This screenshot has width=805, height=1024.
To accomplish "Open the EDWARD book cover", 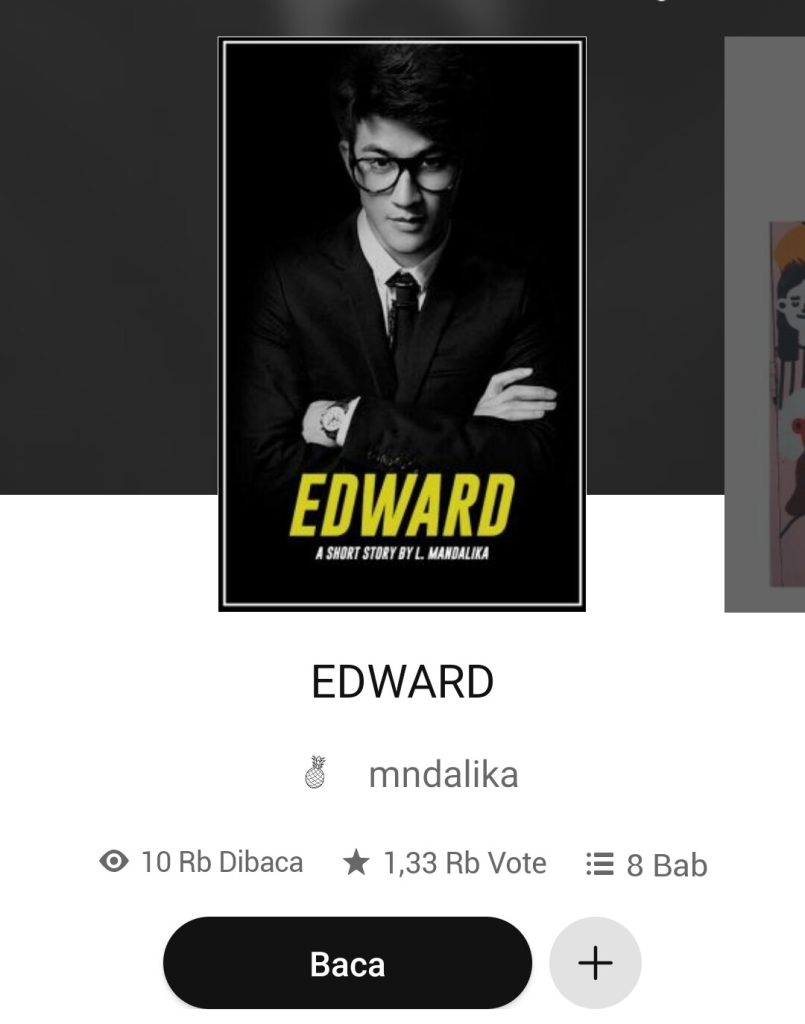I will pos(402,324).
